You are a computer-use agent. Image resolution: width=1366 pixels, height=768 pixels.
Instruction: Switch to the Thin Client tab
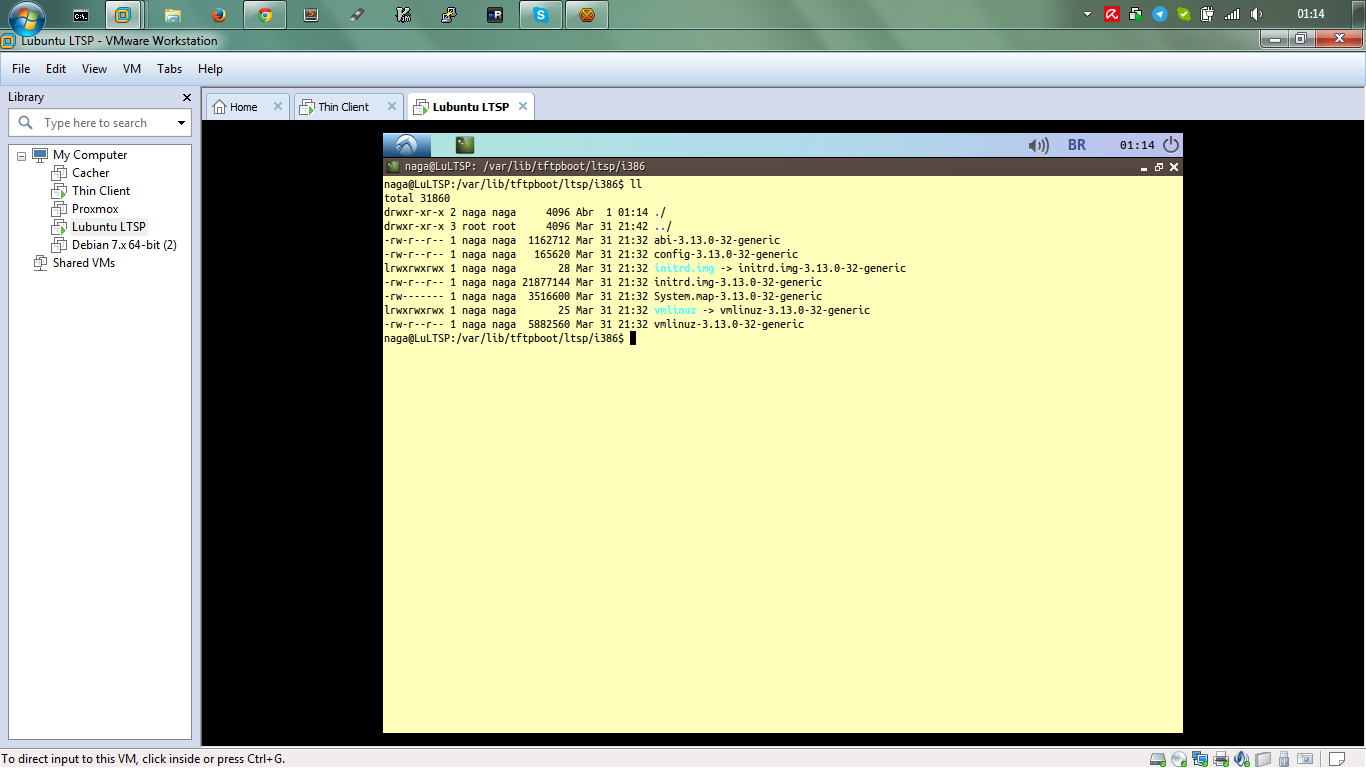click(x=343, y=107)
